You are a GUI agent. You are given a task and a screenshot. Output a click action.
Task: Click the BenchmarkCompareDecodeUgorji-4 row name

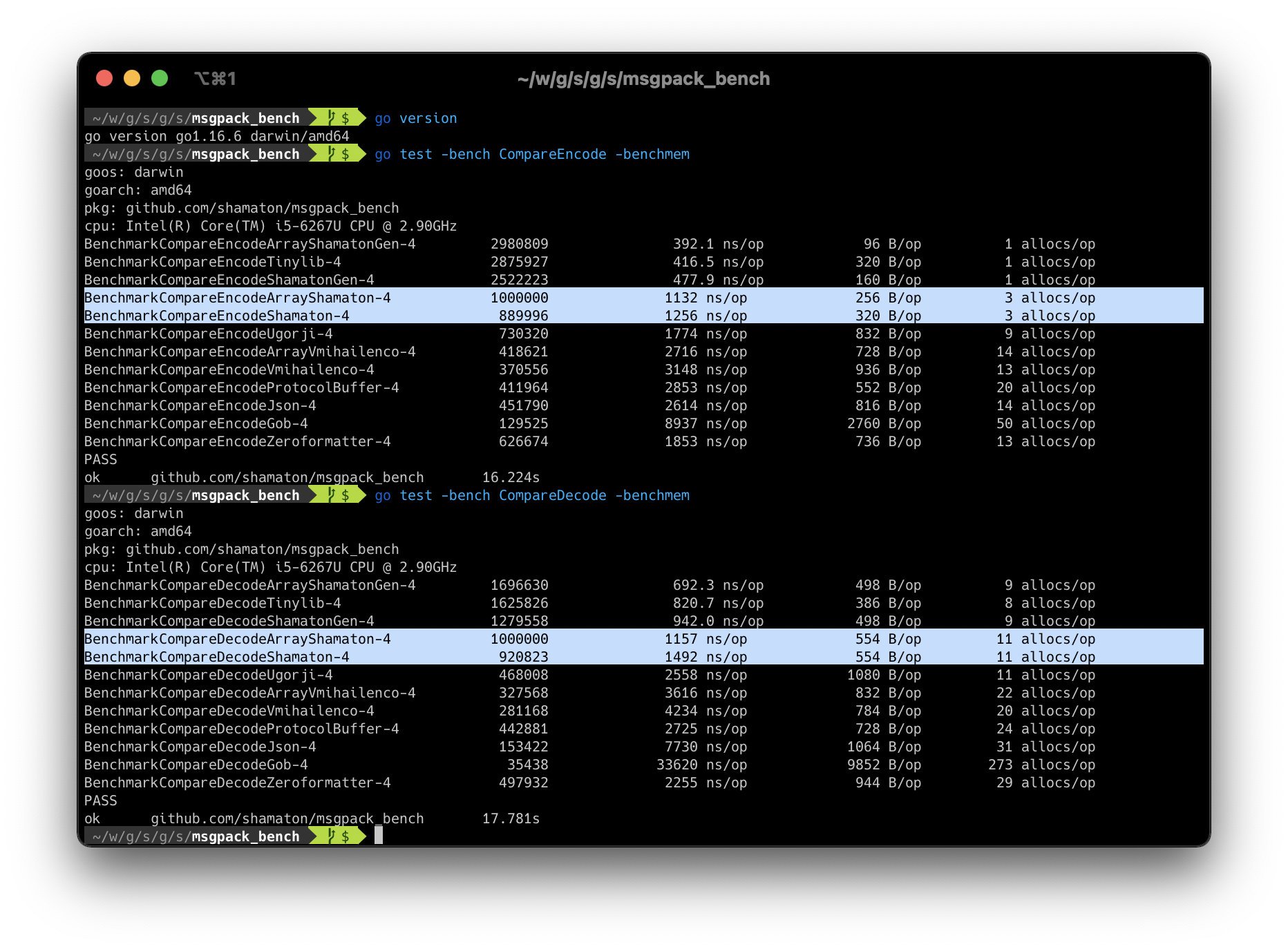[x=209, y=675]
